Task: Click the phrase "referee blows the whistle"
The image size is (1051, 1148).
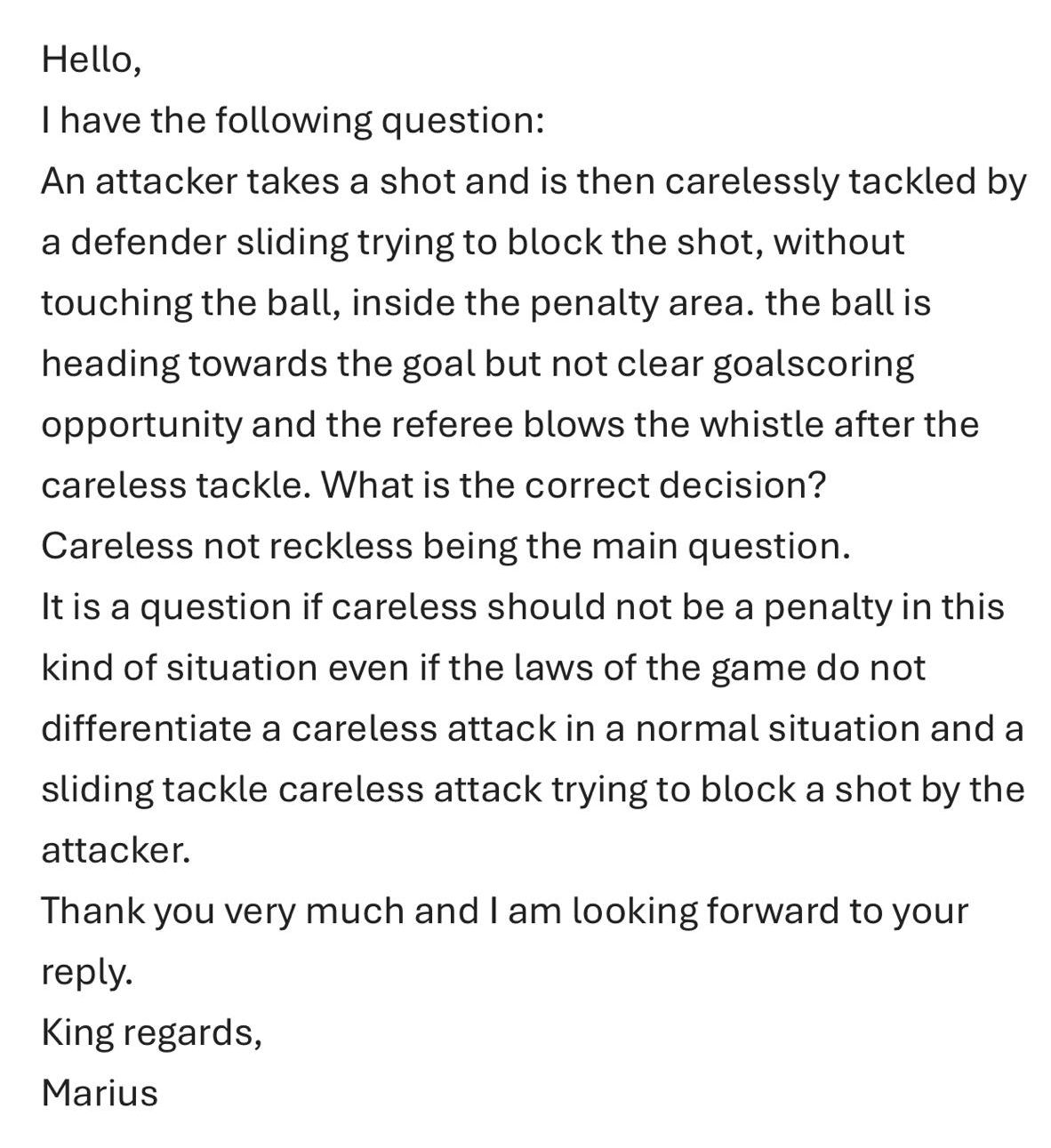Action: pos(578,424)
